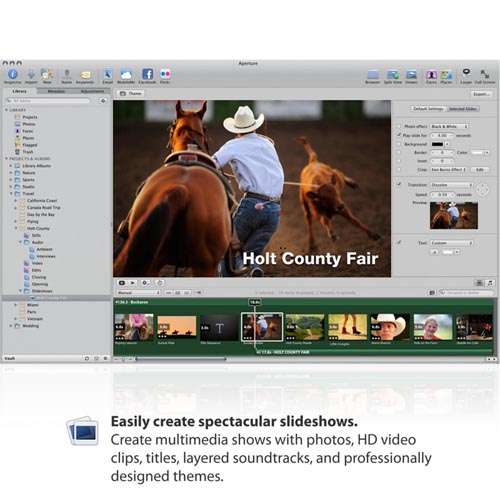Open the slideshow action gear menu
Screen dimensions: 500x500
pyautogui.click(x=145, y=283)
